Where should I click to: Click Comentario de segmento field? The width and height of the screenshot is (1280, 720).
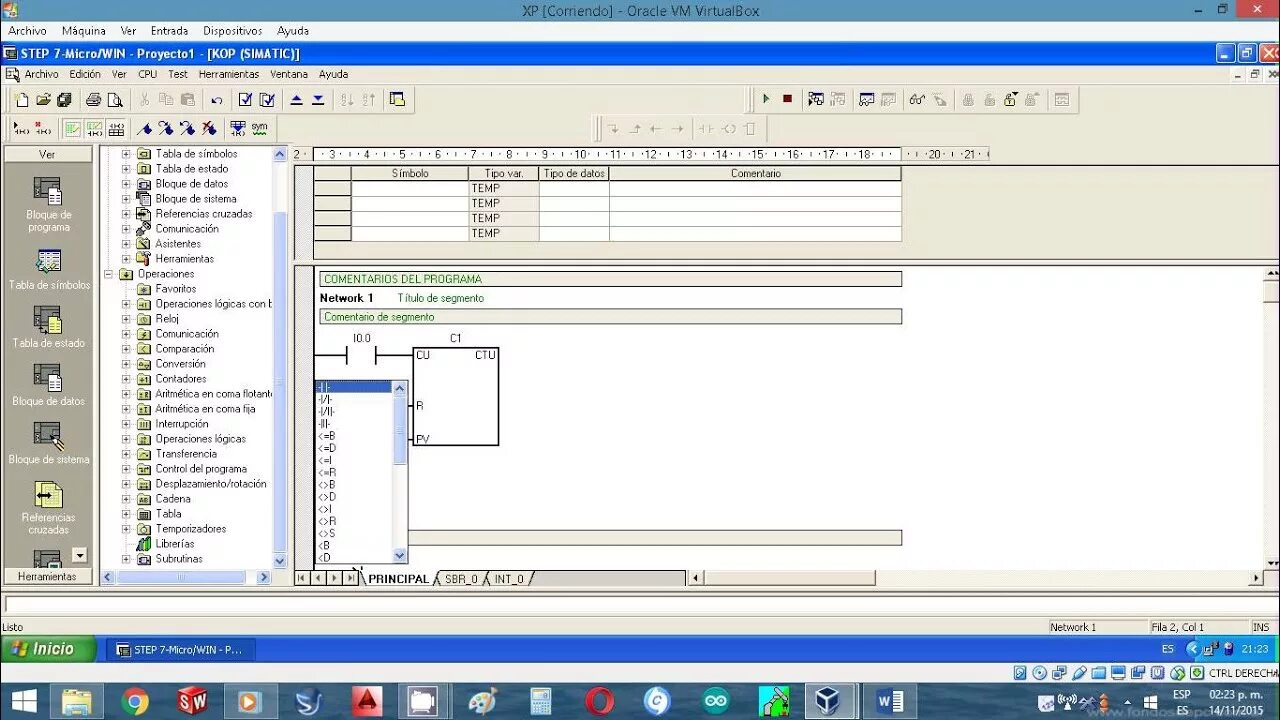tap(610, 317)
